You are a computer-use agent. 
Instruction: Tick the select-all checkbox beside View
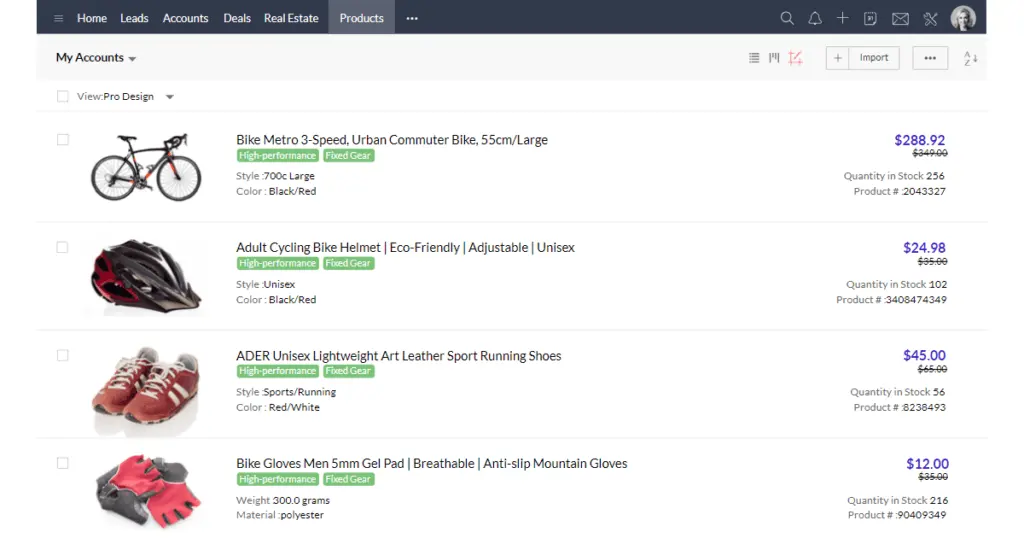tap(63, 97)
